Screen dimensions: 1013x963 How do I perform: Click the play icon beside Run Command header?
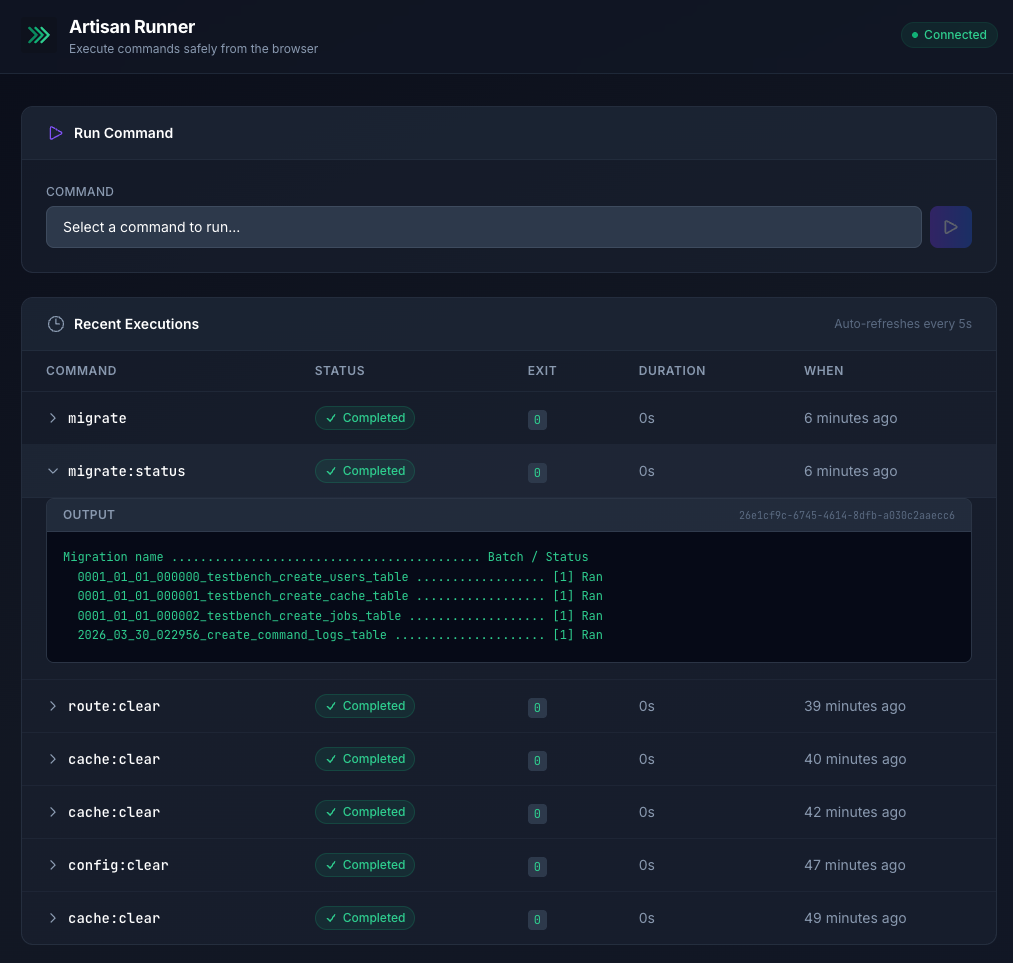pyautogui.click(x=56, y=132)
